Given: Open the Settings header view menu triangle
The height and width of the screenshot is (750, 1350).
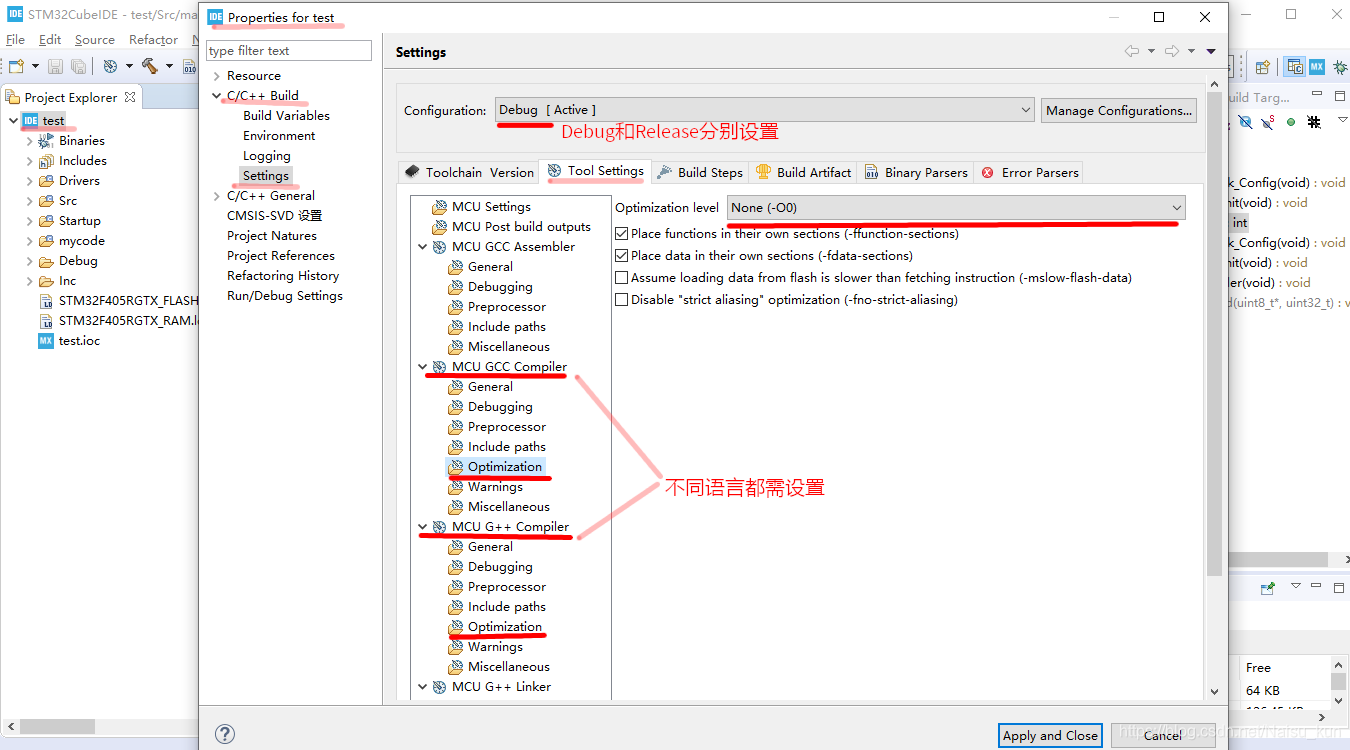Looking at the screenshot, I should [x=1211, y=51].
